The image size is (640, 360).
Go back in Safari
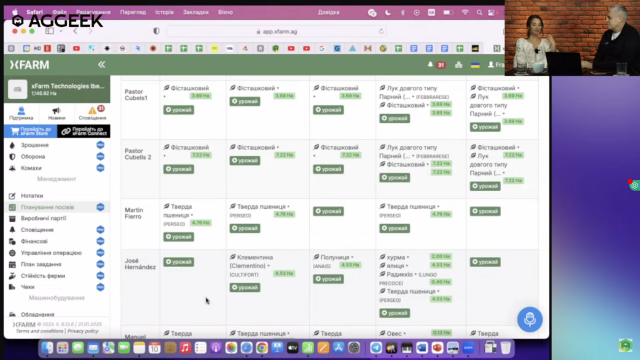tap(75, 31)
